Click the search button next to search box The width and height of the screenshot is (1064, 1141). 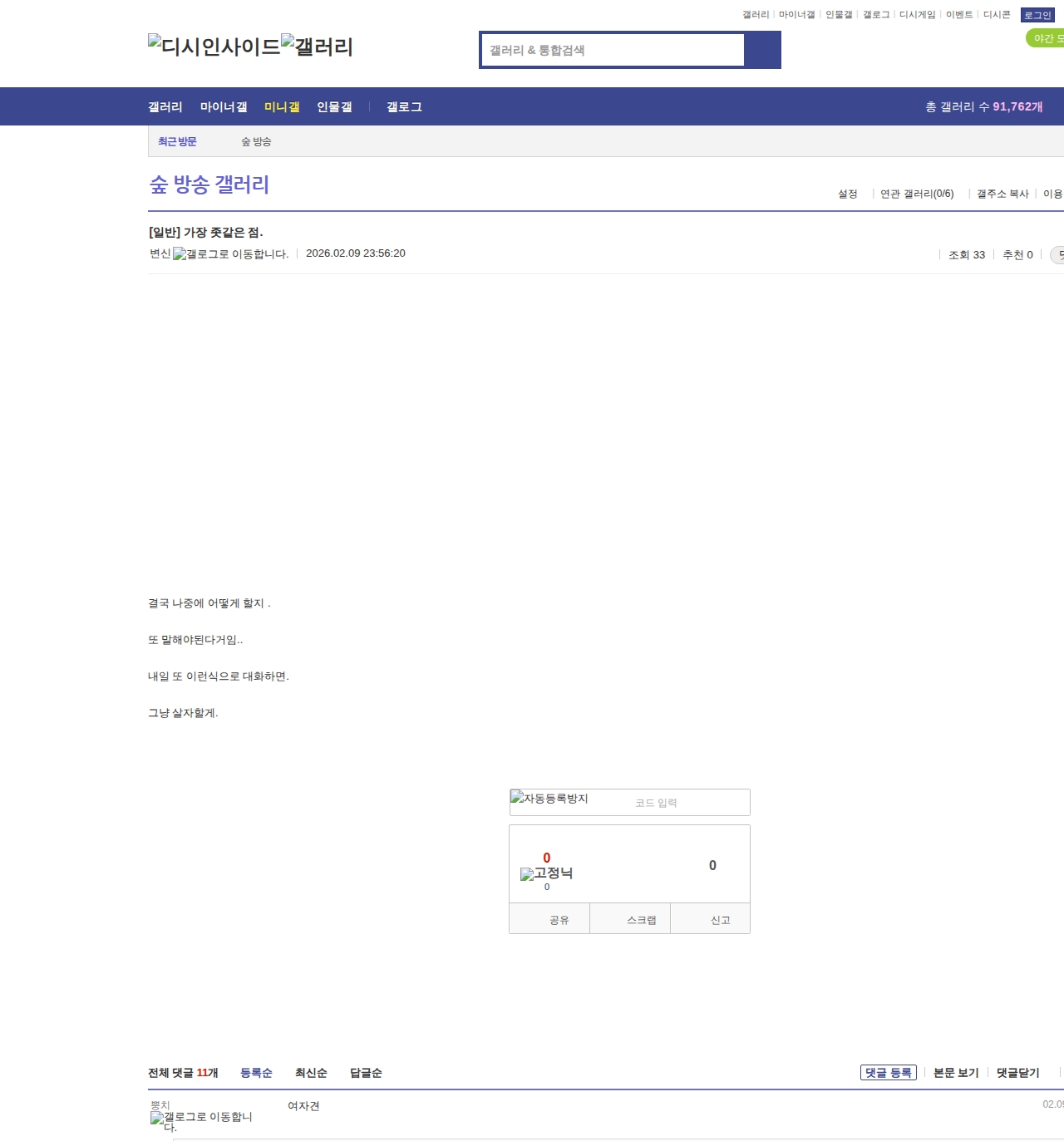click(762, 50)
